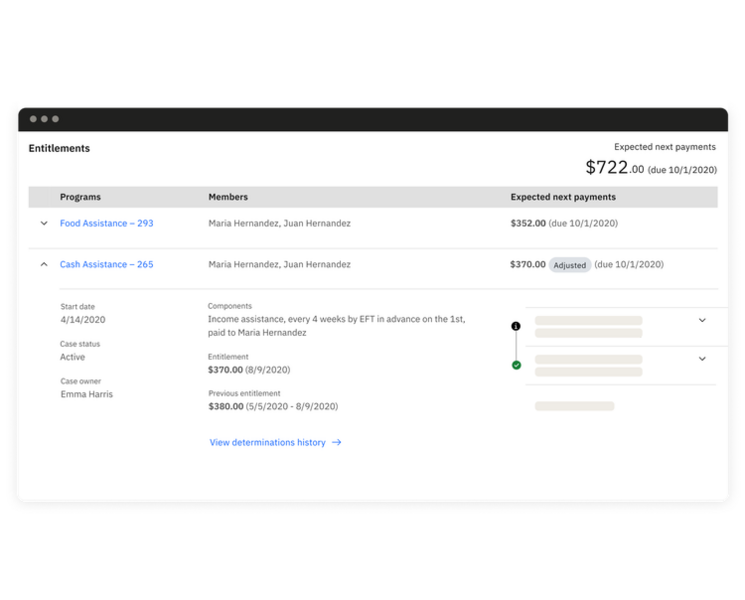Select the $352.00 Food Assistance payment
The image size is (745, 600).
[x=528, y=223]
